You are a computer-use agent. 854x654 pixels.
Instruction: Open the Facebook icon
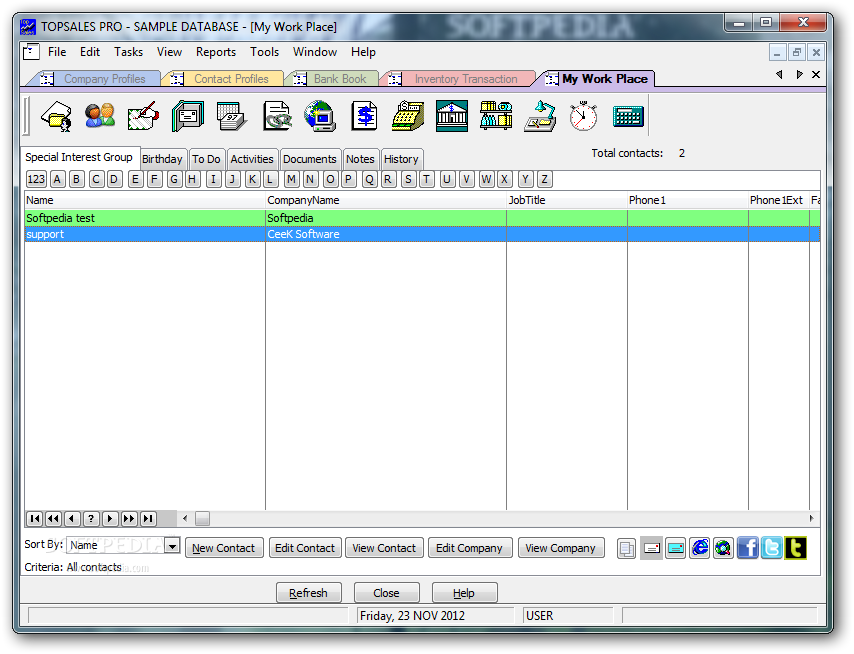[x=748, y=548]
